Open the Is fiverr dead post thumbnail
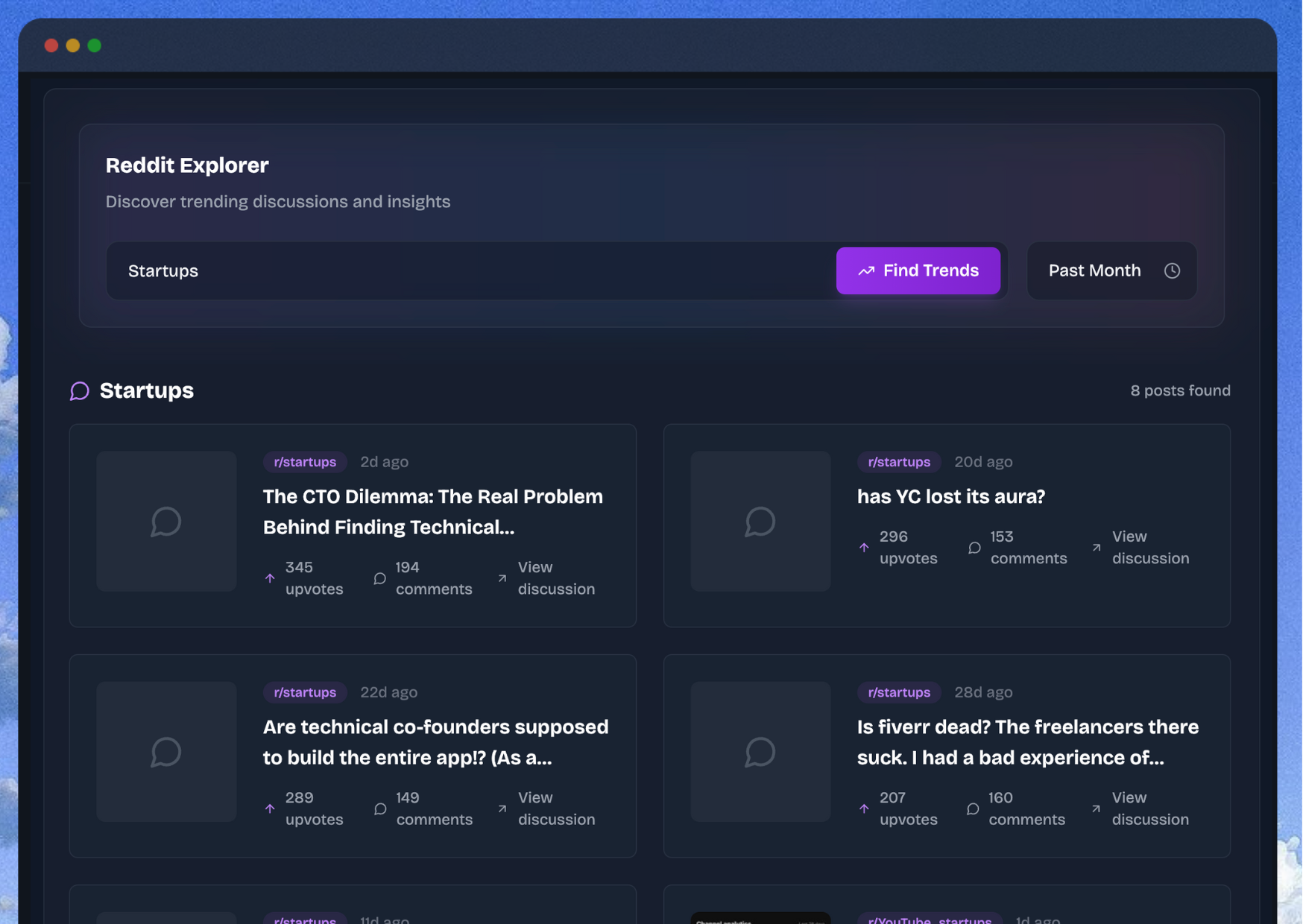Image resolution: width=1303 pixels, height=924 pixels. click(x=760, y=751)
